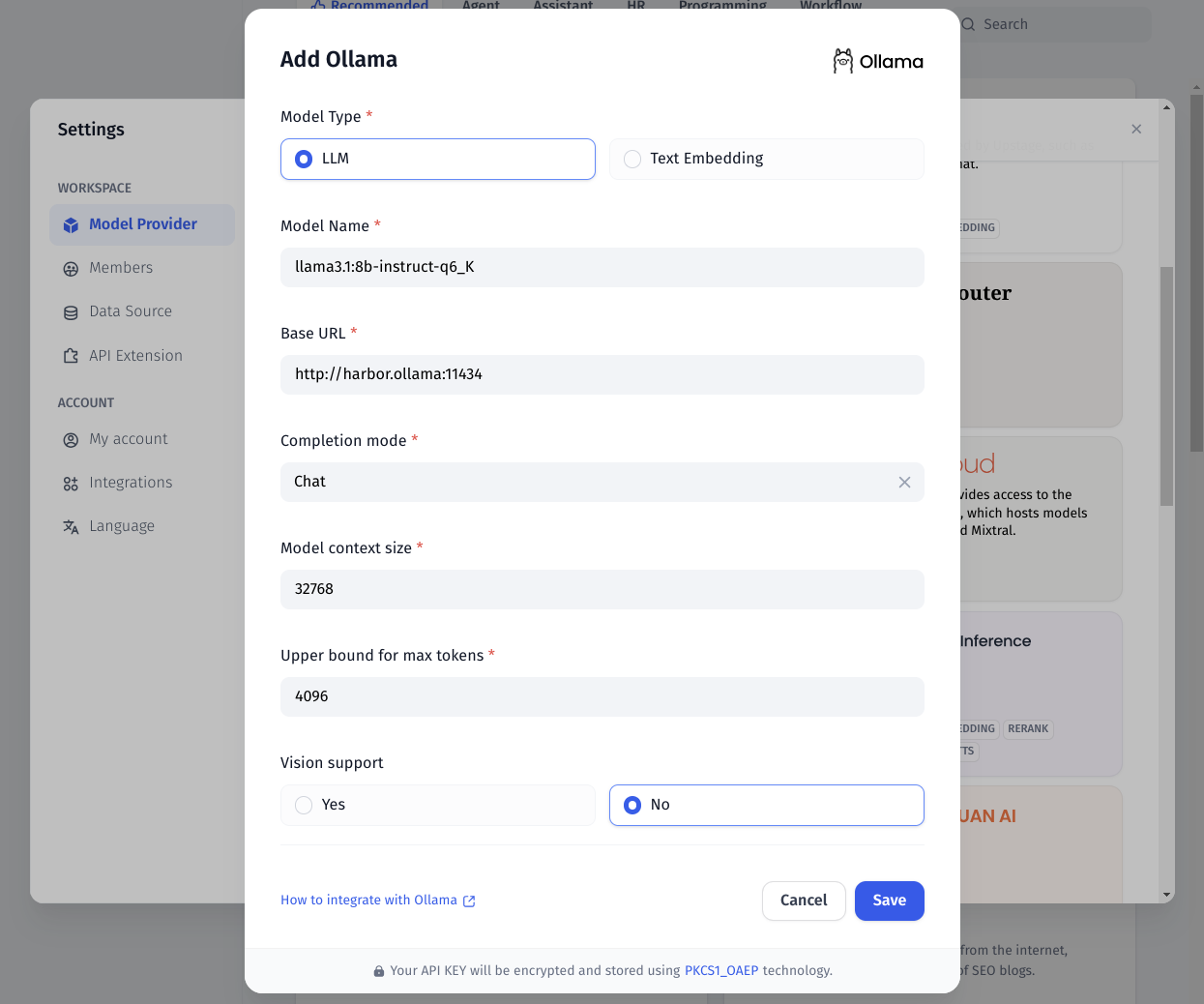Go to My account settings

click(142, 439)
